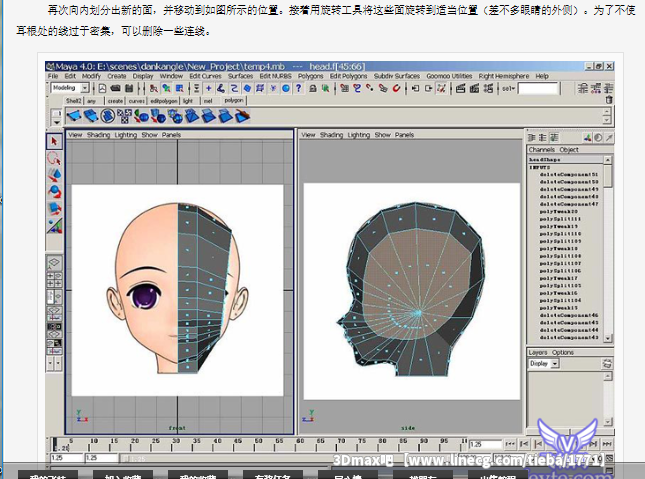This screenshot has width=645, height=479.
Task: Click the go-to-end playback button
Action: (607, 444)
